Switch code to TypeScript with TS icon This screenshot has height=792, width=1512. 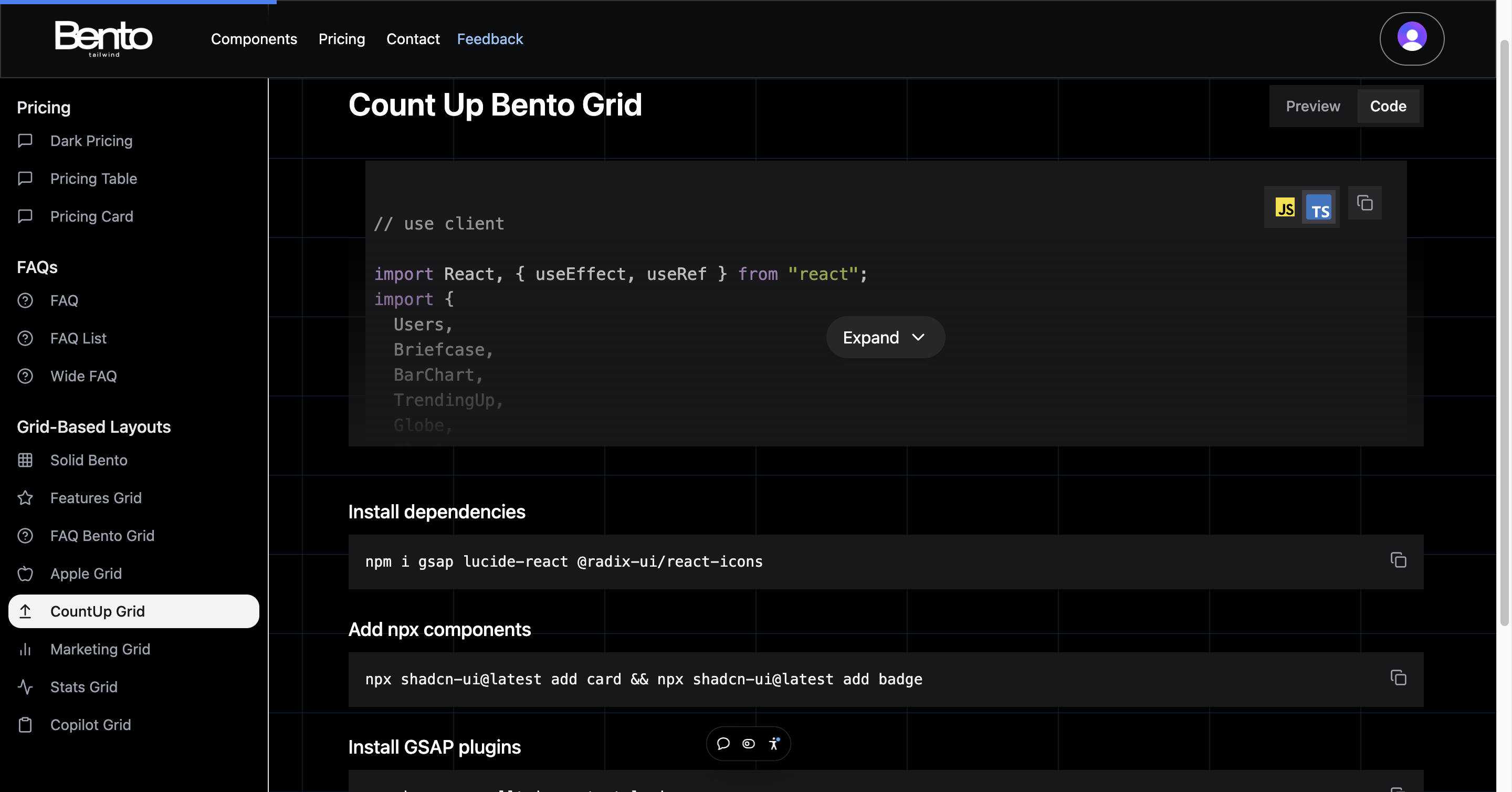coord(1319,208)
